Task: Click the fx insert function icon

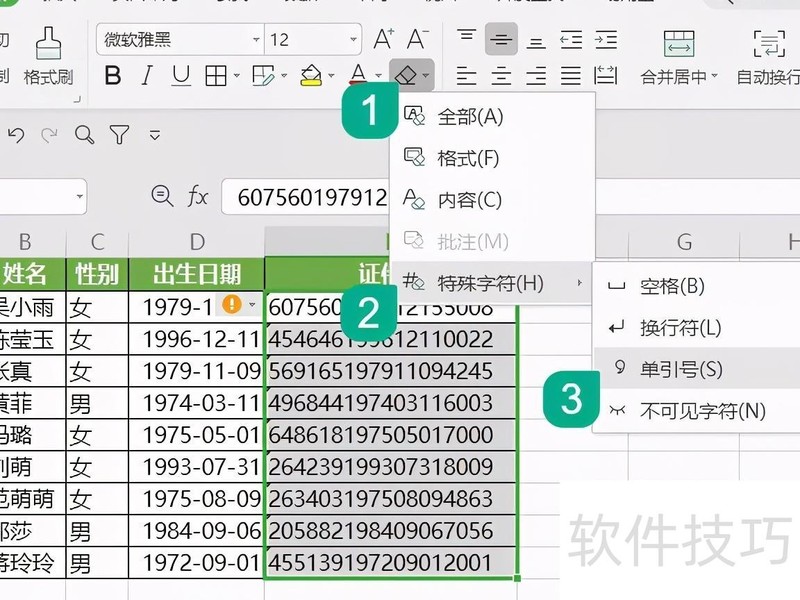Action: point(198,196)
